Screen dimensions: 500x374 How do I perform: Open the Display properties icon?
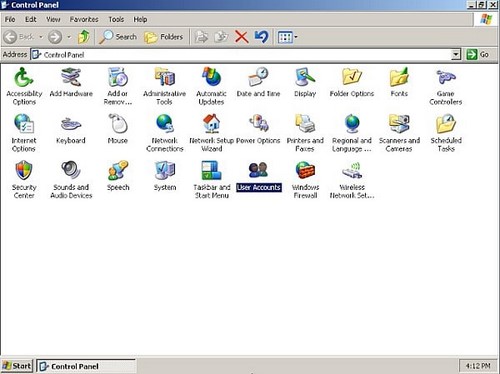point(305,82)
